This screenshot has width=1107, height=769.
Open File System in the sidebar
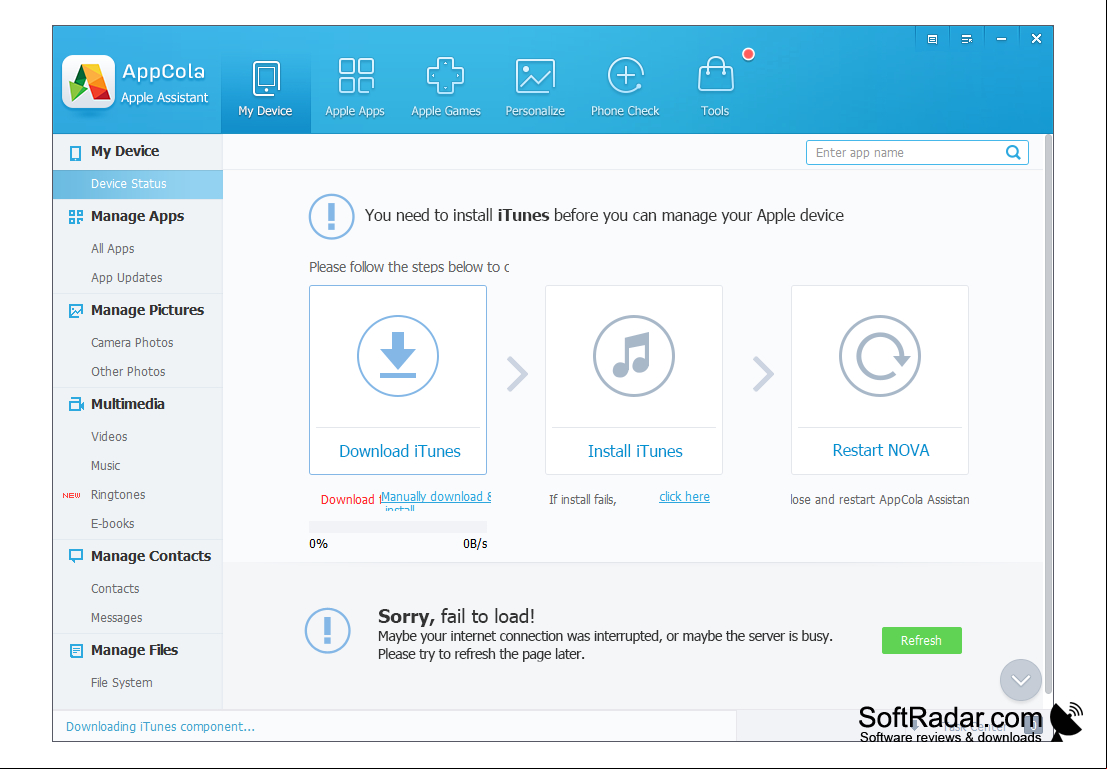coord(121,682)
